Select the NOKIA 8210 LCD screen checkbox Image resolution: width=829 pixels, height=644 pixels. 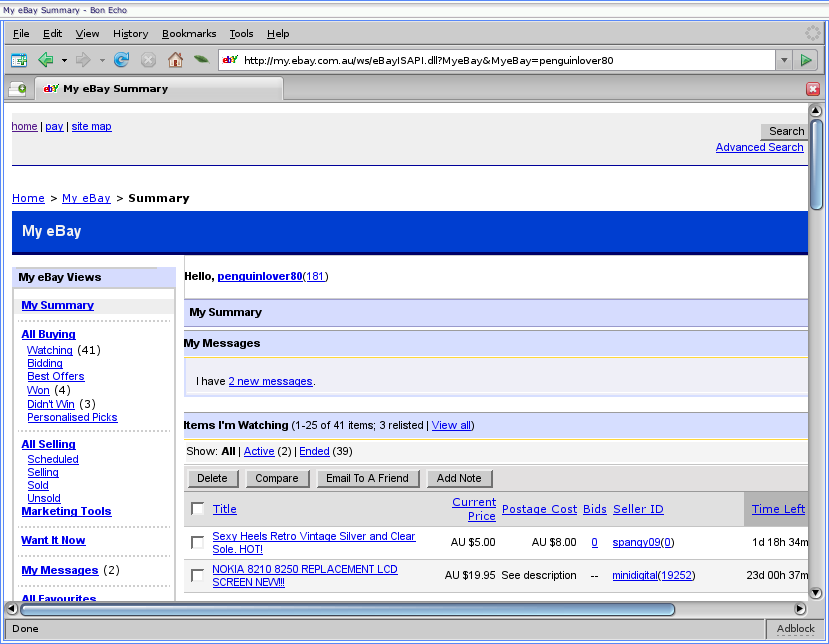point(198,576)
